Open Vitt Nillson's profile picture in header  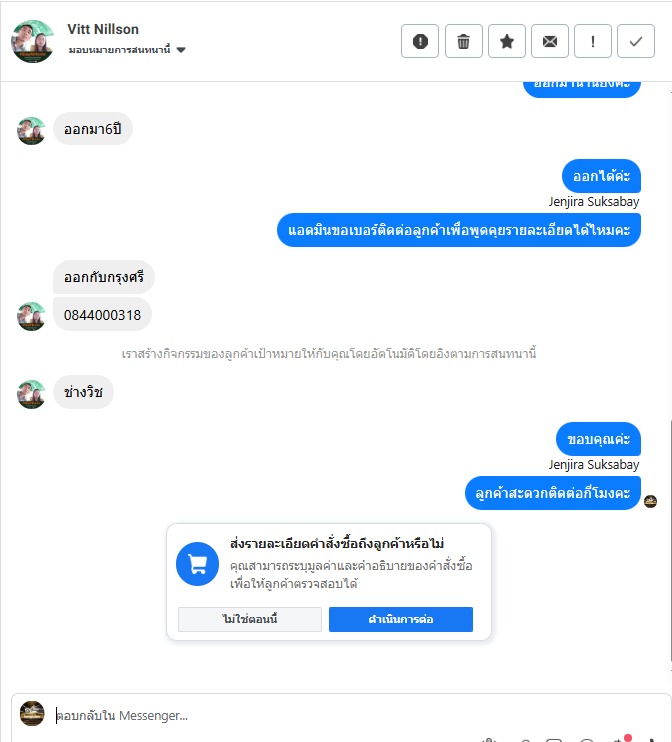[x=32, y=41]
